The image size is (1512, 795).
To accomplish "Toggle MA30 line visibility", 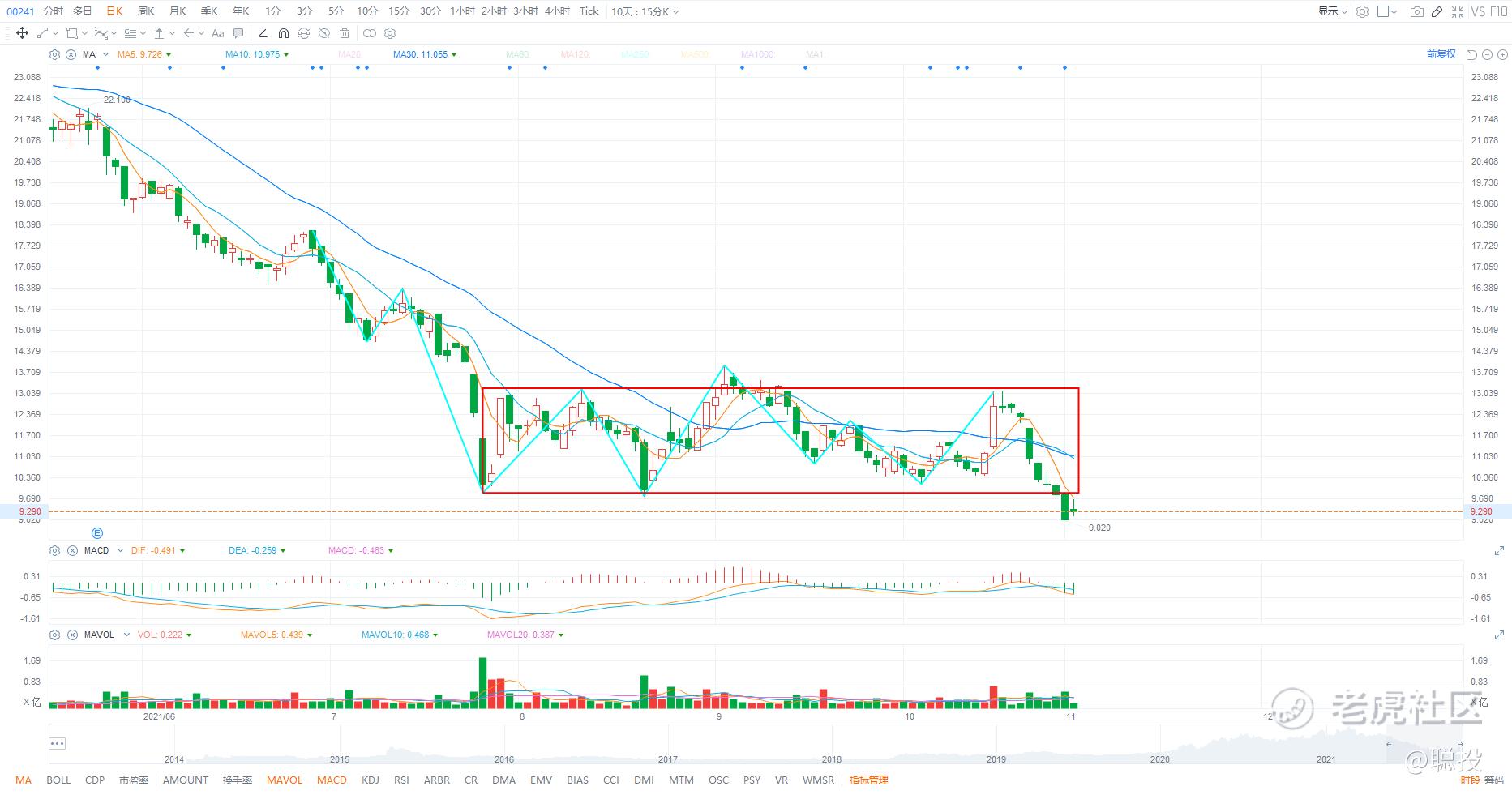I will point(425,54).
